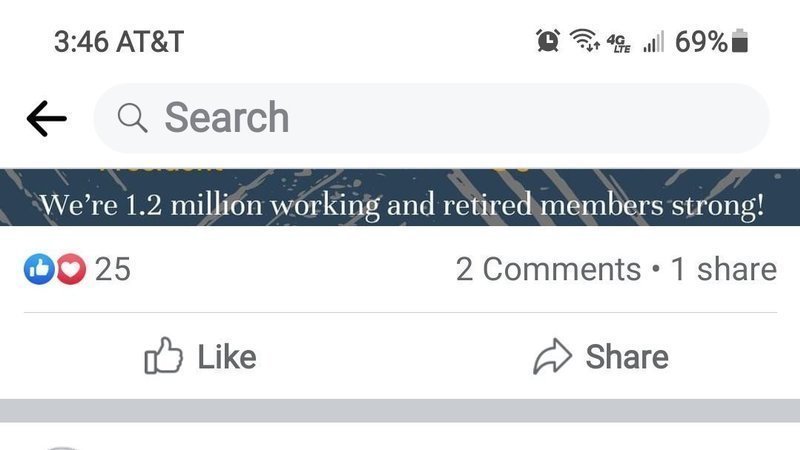The height and width of the screenshot is (450, 800).
Task: Click the red heart reaction icon
Action: (70, 269)
